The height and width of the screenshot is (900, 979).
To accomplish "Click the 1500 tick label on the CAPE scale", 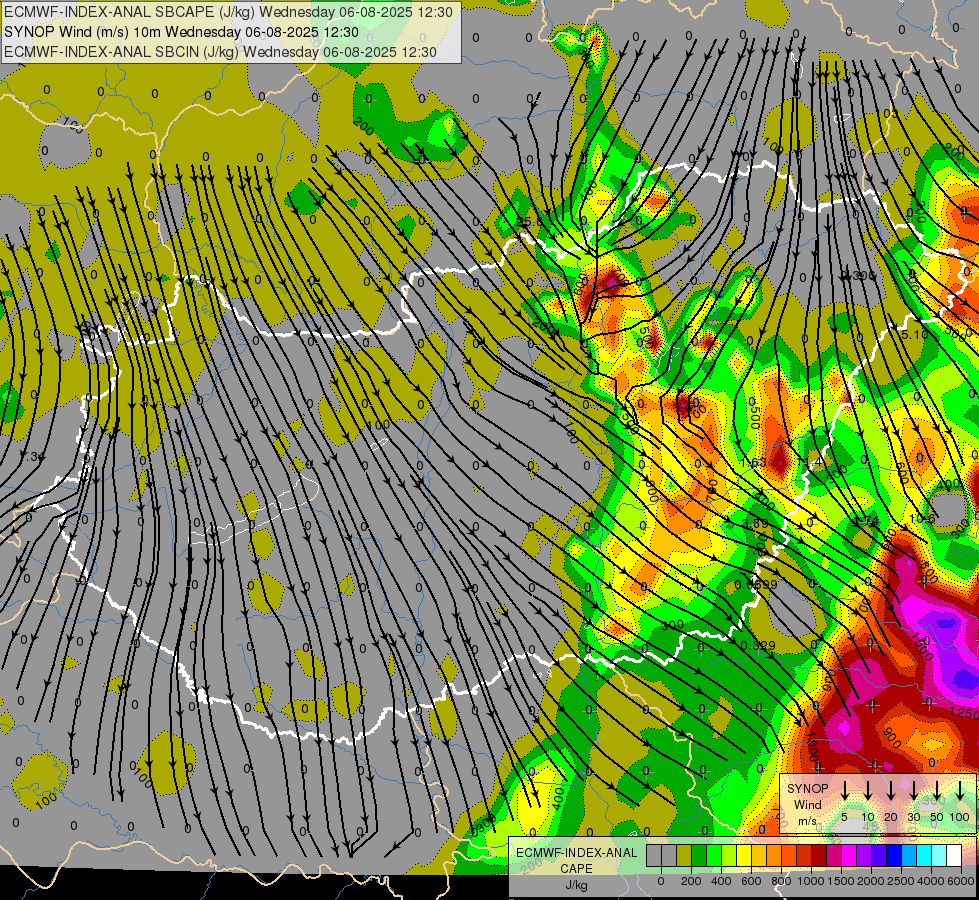I will coord(841,881).
